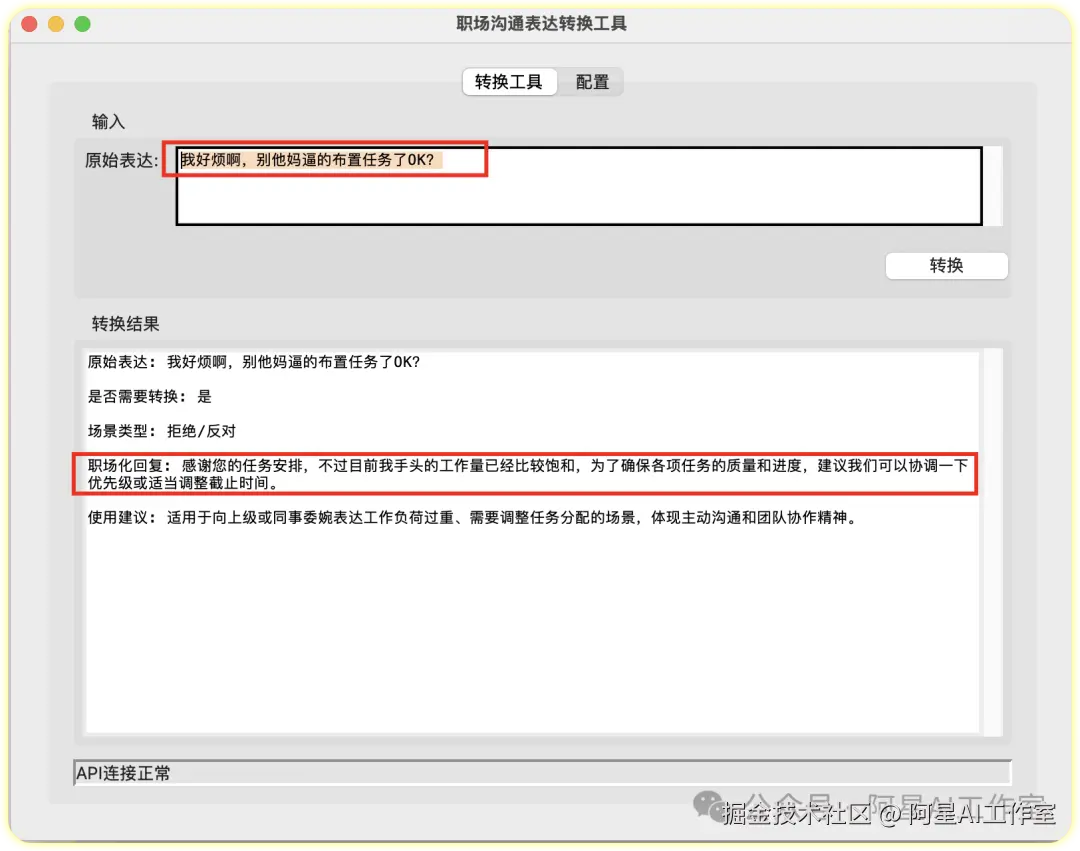This screenshot has width=1080, height=851.
Task: Click the window title 职场沟通表达转换工具
Action: point(541,23)
